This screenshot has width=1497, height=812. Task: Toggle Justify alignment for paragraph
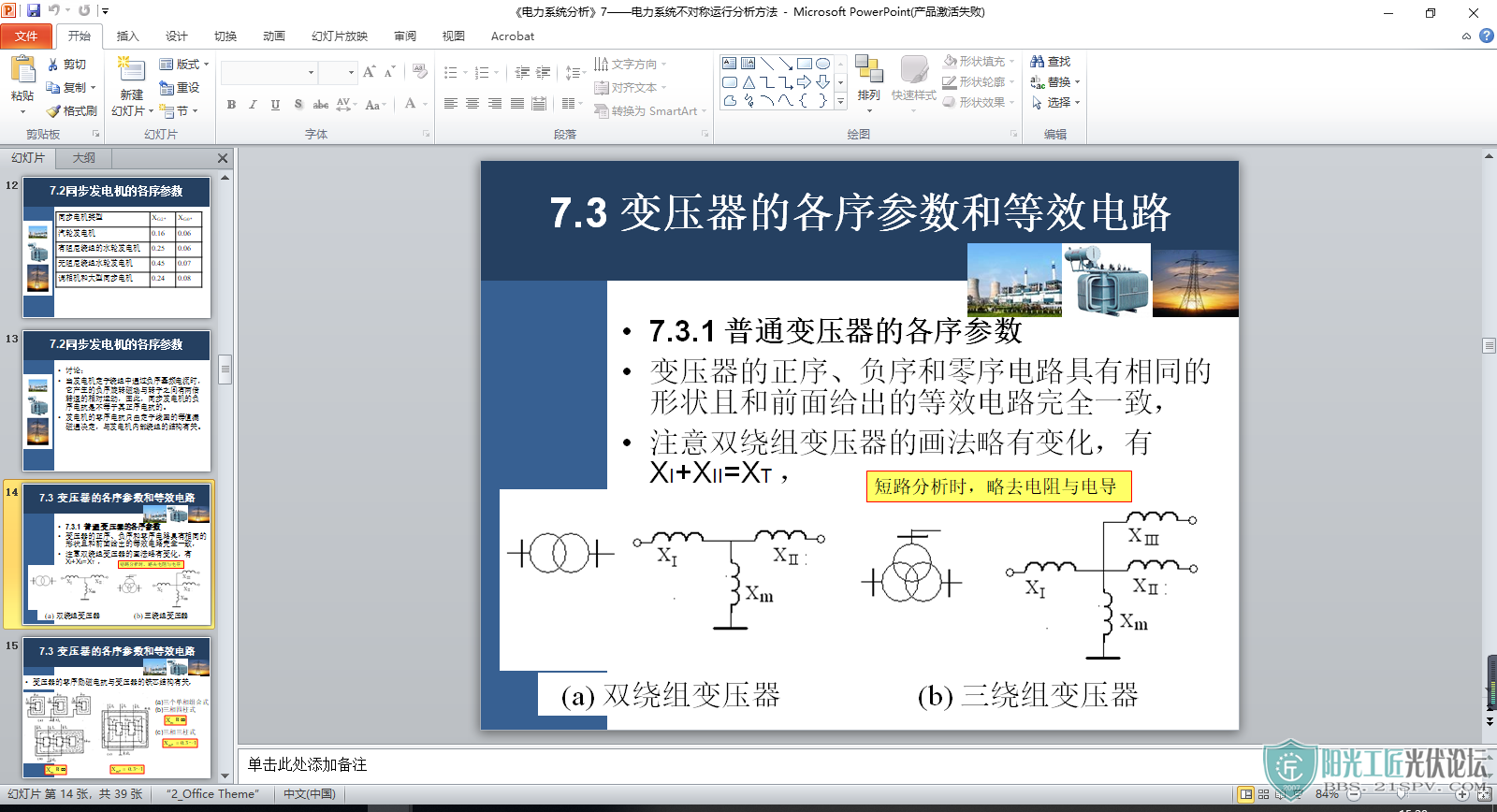(x=517, y=104)
